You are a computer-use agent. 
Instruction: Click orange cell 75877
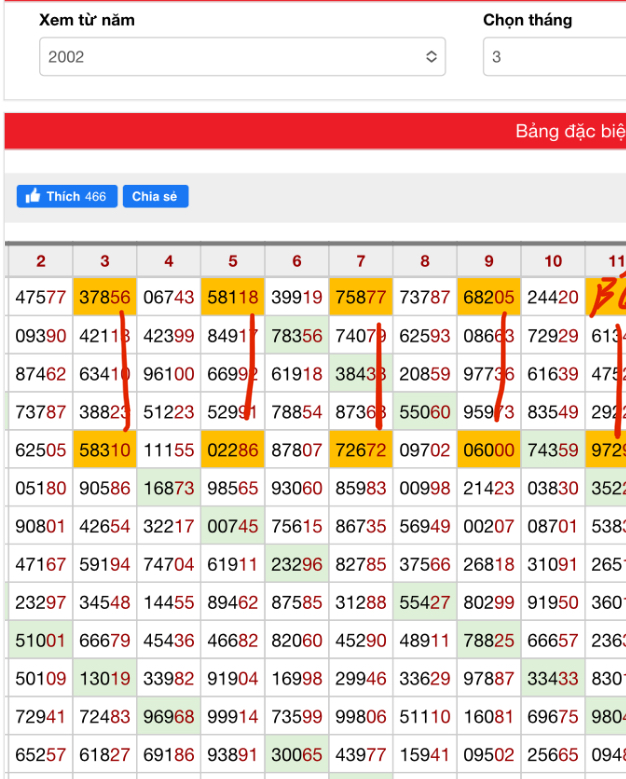pos(361,297)
